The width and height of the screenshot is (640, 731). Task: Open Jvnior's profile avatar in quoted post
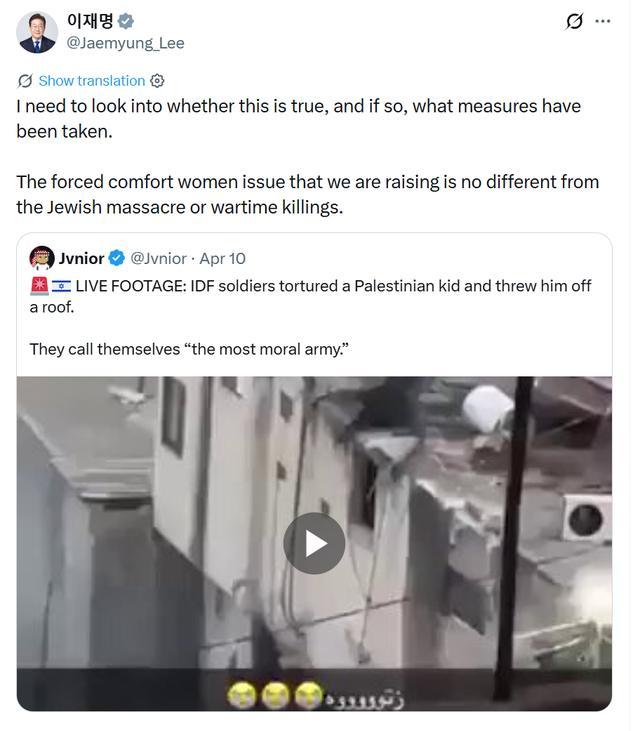click(x=42, y=258)
